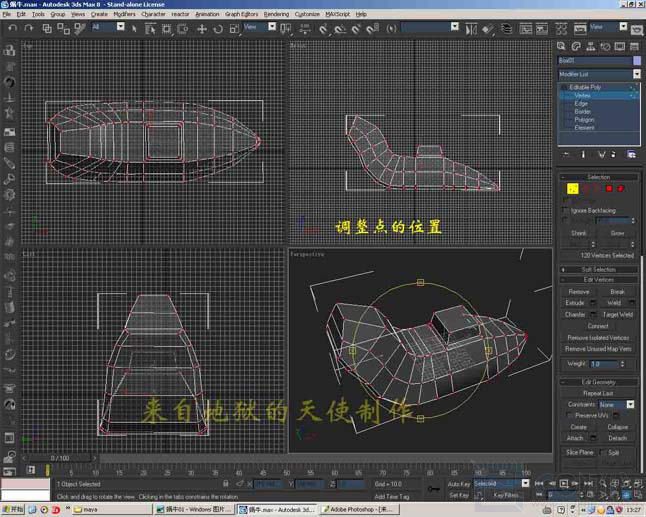Open the Create command panel tab
The image size is (646, 517).
click(x=561, y=46)
